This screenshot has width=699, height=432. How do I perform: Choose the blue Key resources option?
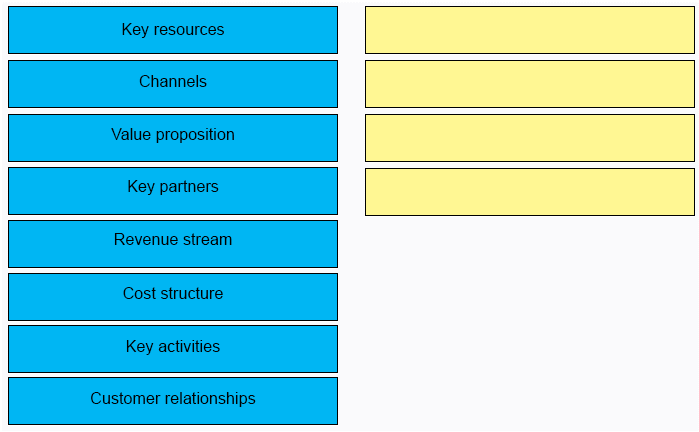click(x=173, y=30)
